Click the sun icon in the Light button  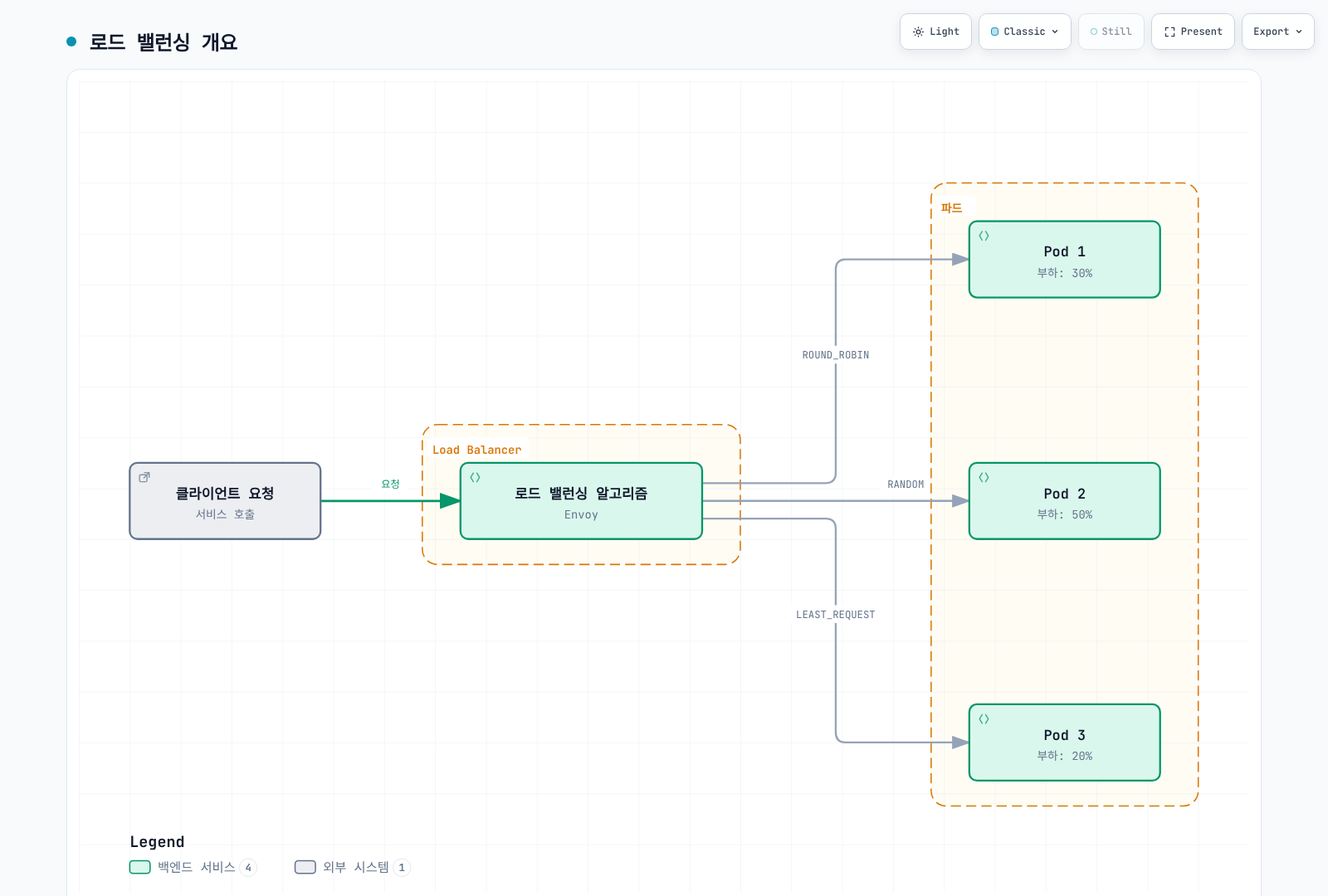pyautogui.click(x=918, y=32)
